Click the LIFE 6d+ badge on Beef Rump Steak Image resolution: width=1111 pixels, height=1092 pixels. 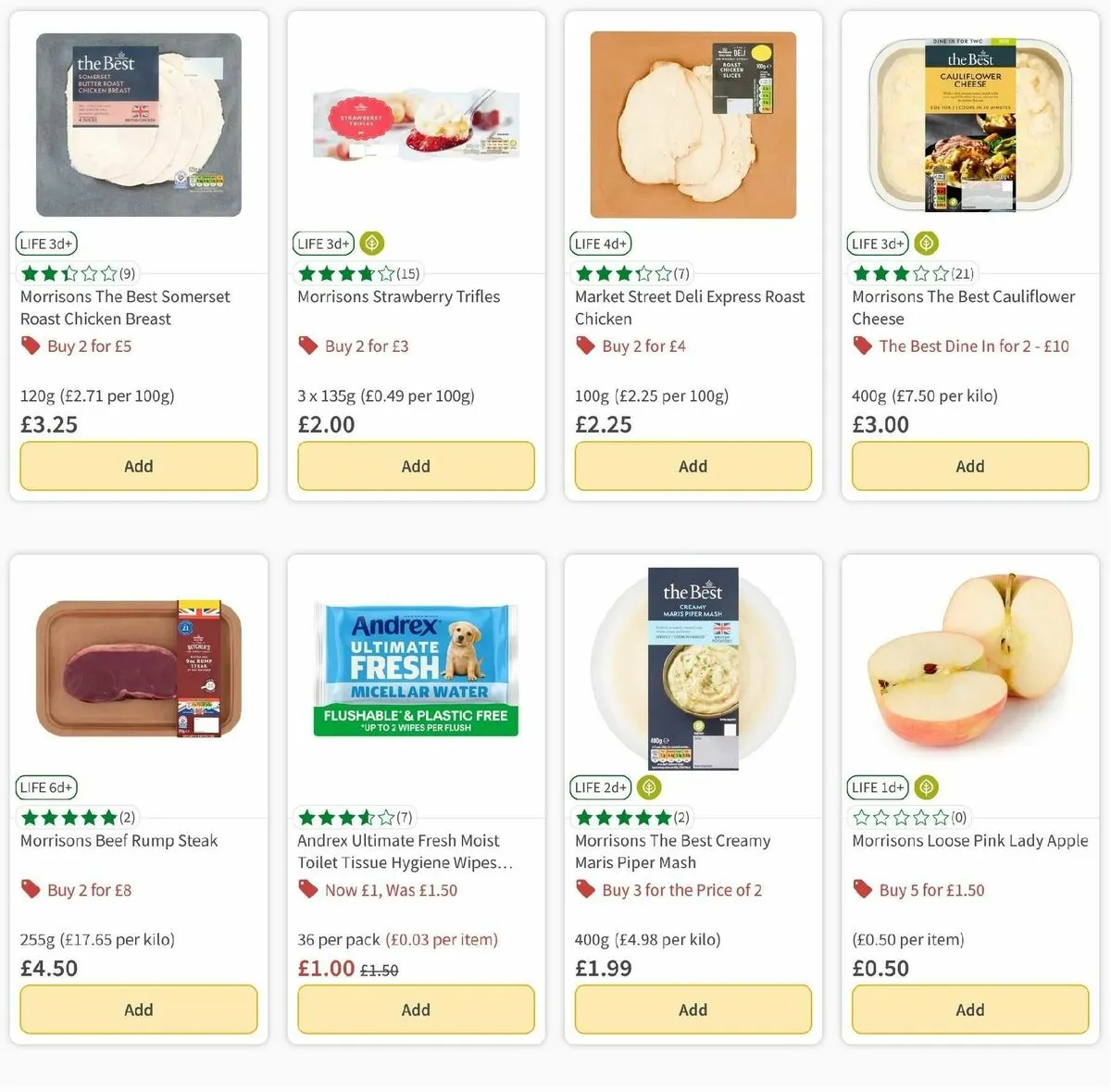[46, 787]
